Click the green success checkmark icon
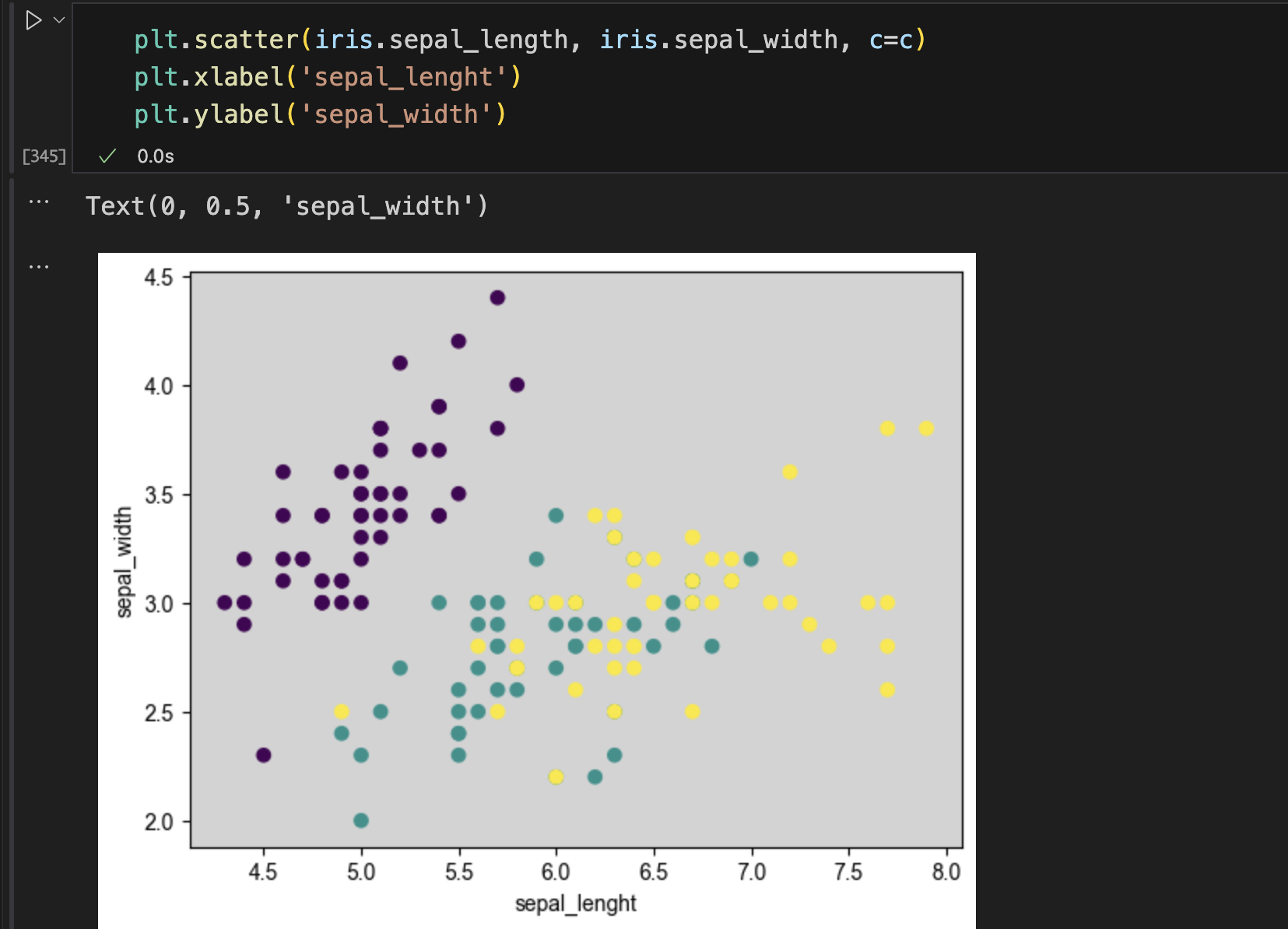 click(x=107, y=156)
